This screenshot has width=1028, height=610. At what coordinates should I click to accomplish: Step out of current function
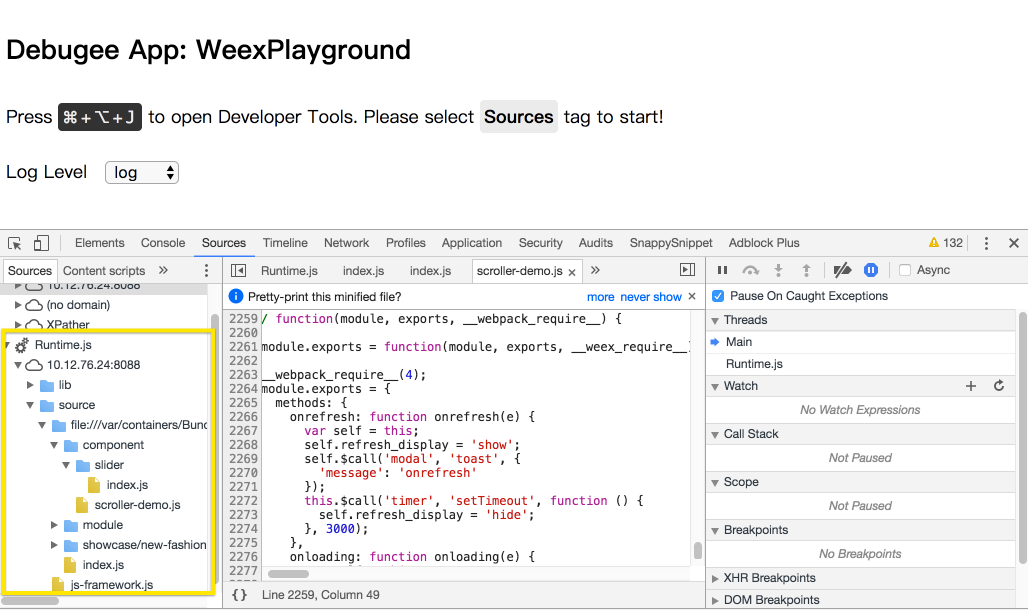point(806,270)
